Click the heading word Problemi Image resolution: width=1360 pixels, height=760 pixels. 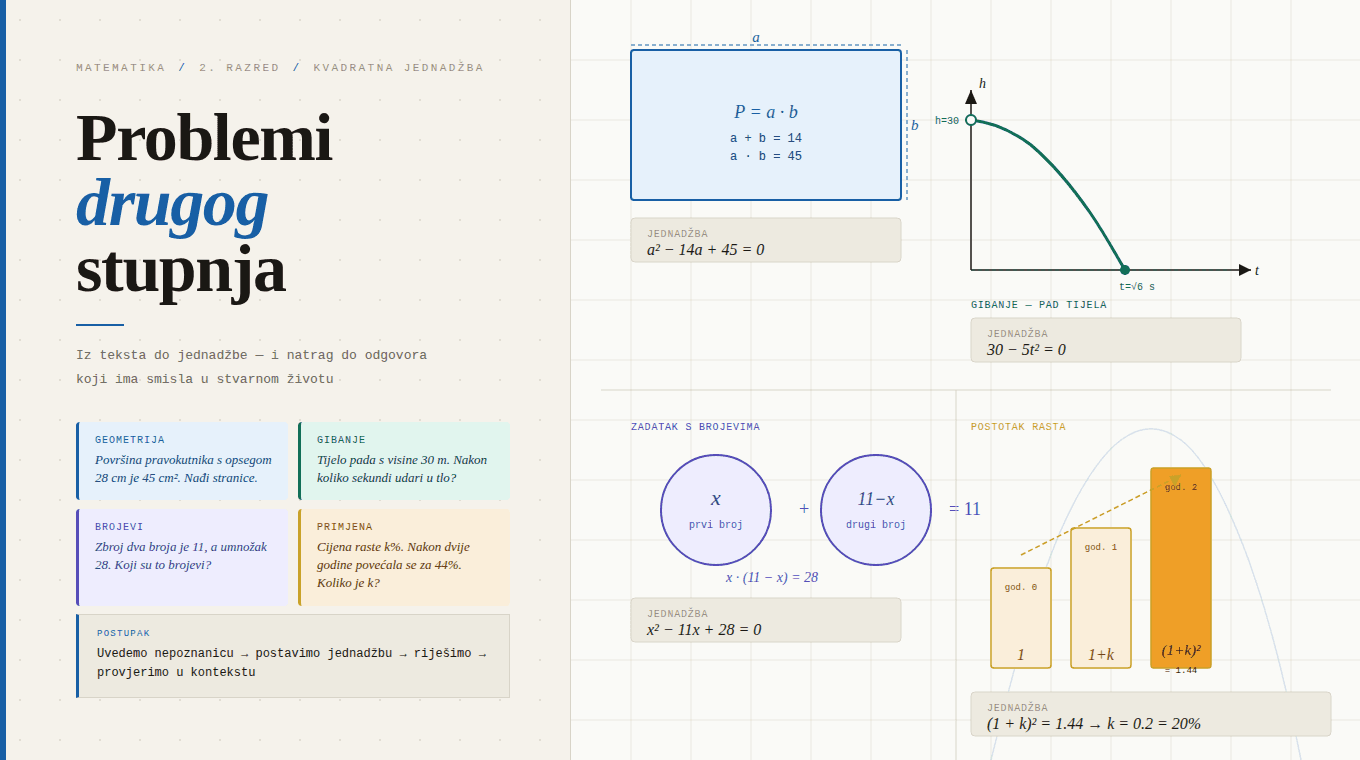[204, 138]
